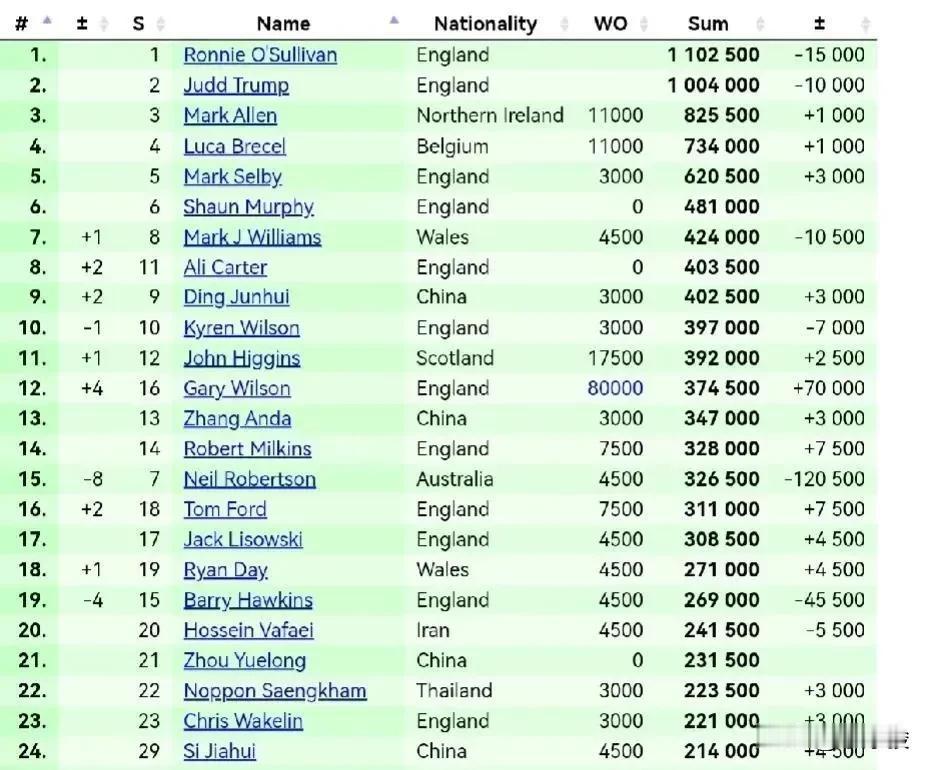Viewport: 930px width, 770px height.
Task: Sort by WO column header
Action: (x=610, y=23)
